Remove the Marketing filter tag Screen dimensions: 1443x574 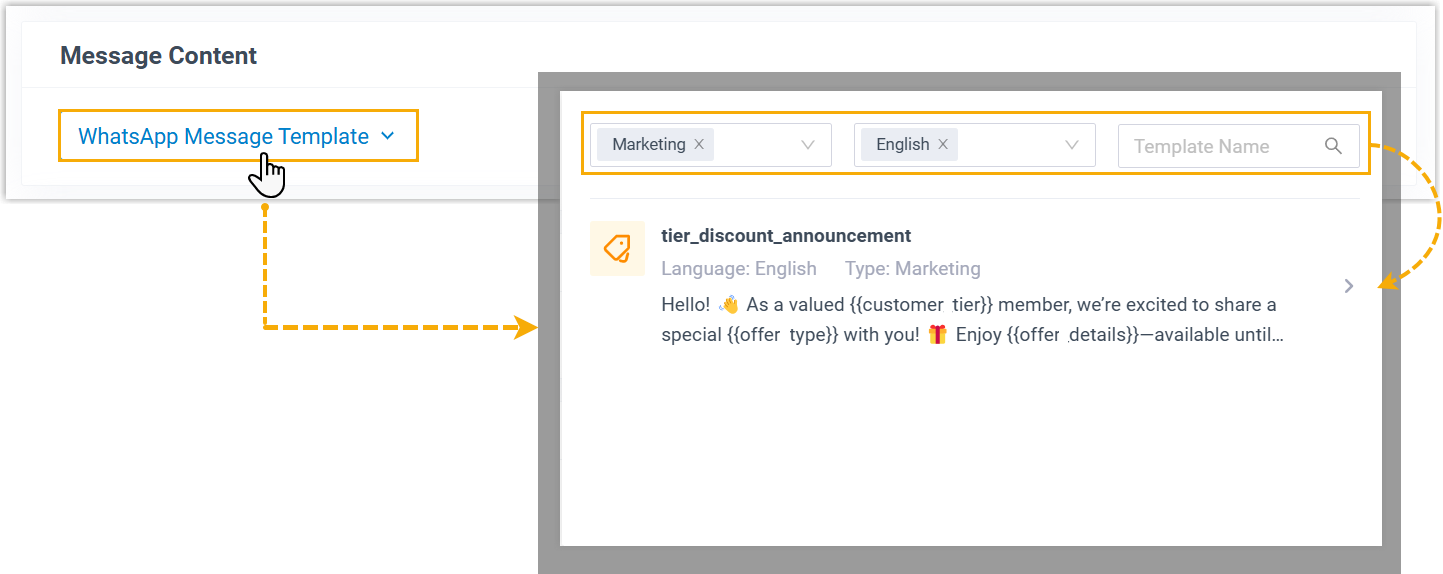tap(699, 144)
